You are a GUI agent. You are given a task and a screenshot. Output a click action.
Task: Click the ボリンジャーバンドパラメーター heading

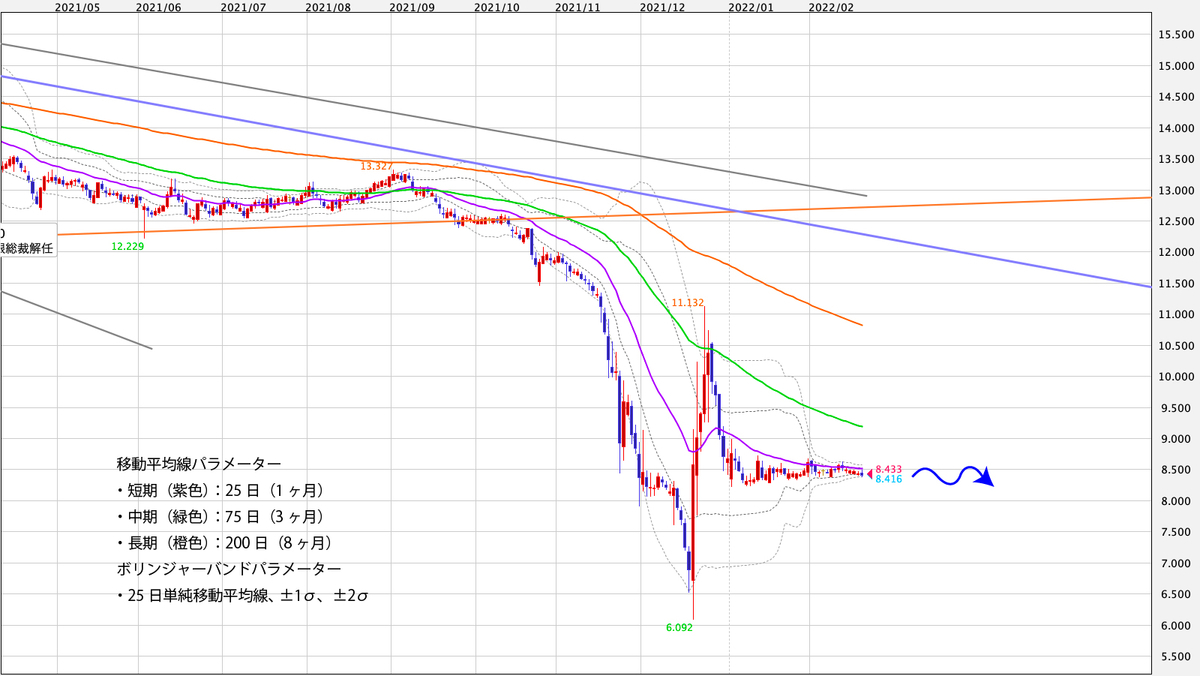(x=228, y=568)
